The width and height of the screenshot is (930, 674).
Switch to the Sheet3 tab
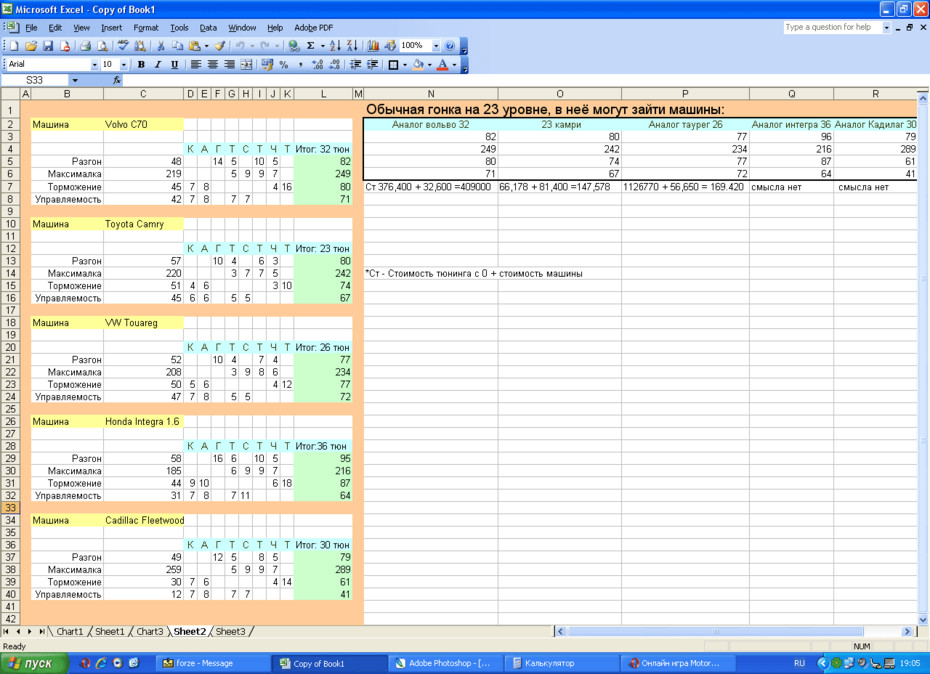coord(230,631)
